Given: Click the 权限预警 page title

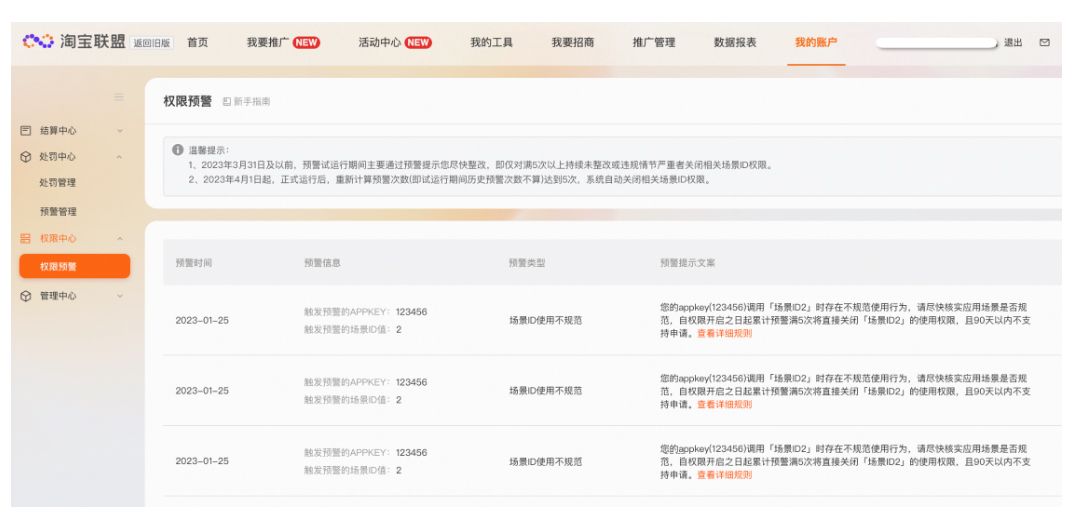Looking at the screenshot, I should click(189, 101).
